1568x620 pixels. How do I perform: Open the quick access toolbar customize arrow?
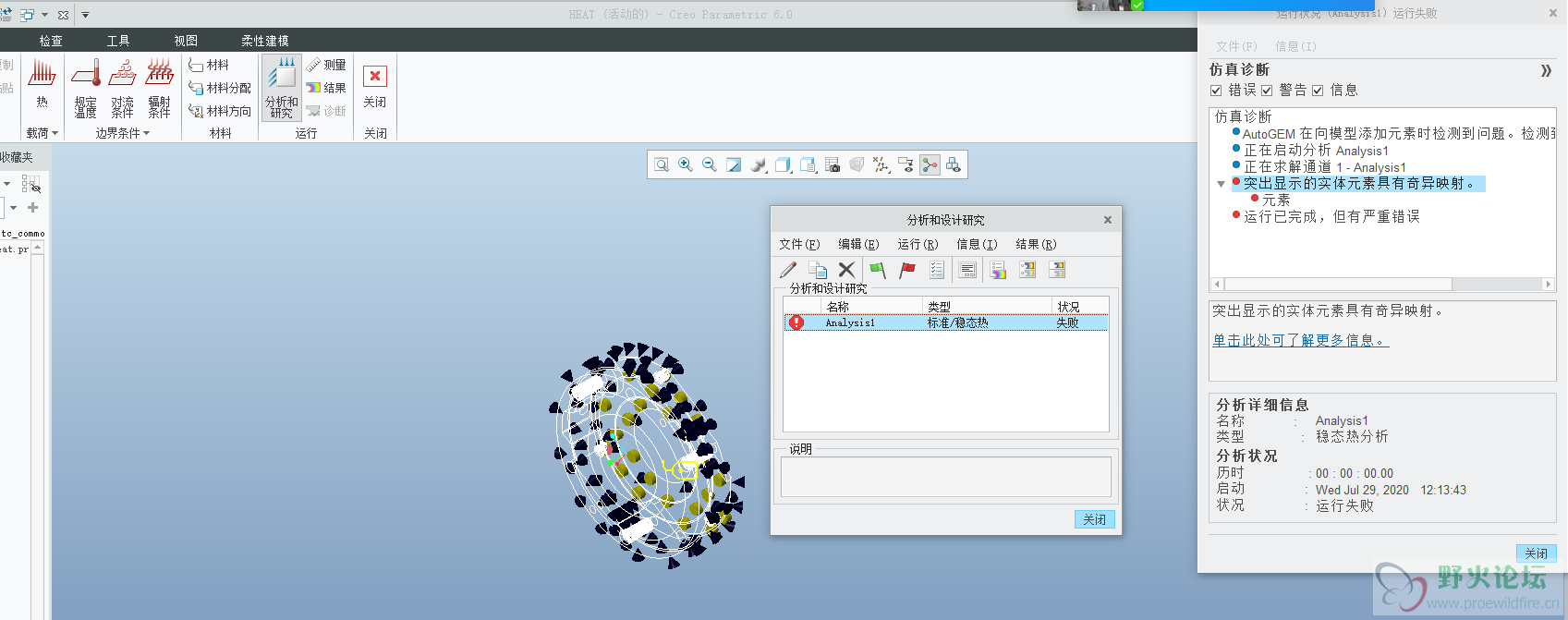tap(85, 15)
